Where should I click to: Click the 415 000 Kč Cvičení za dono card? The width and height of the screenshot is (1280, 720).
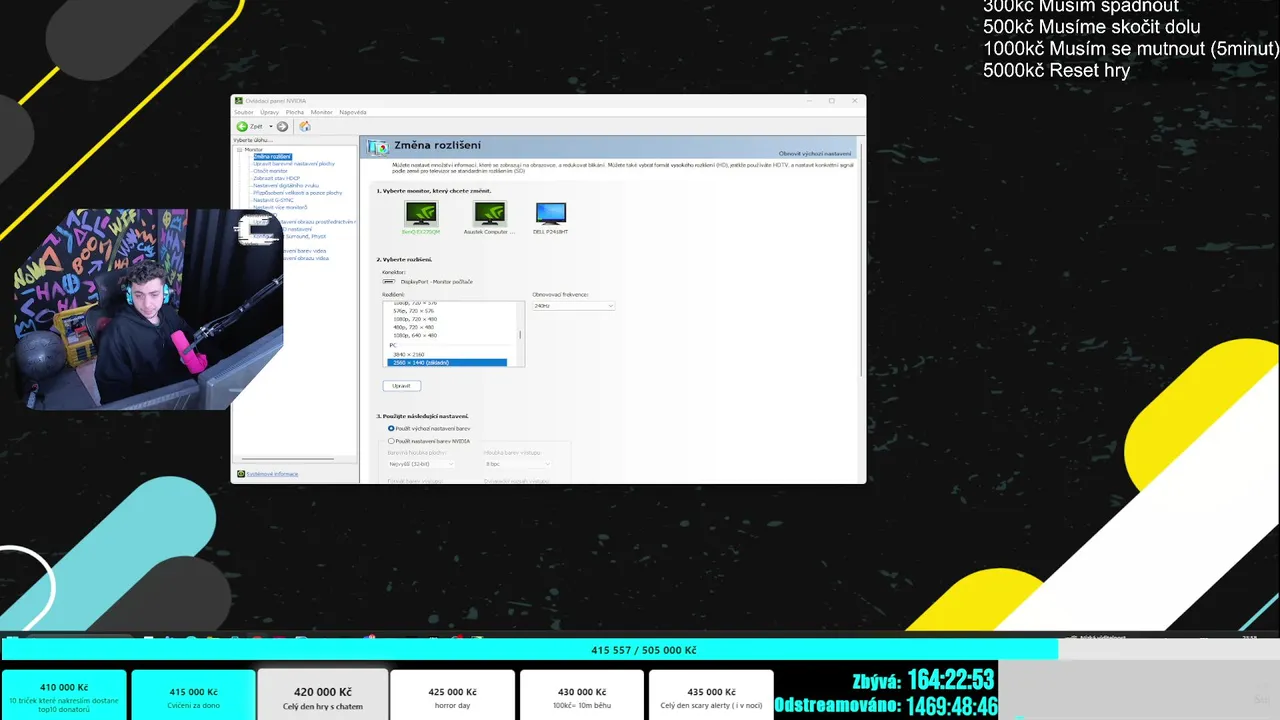click(193, 695)
